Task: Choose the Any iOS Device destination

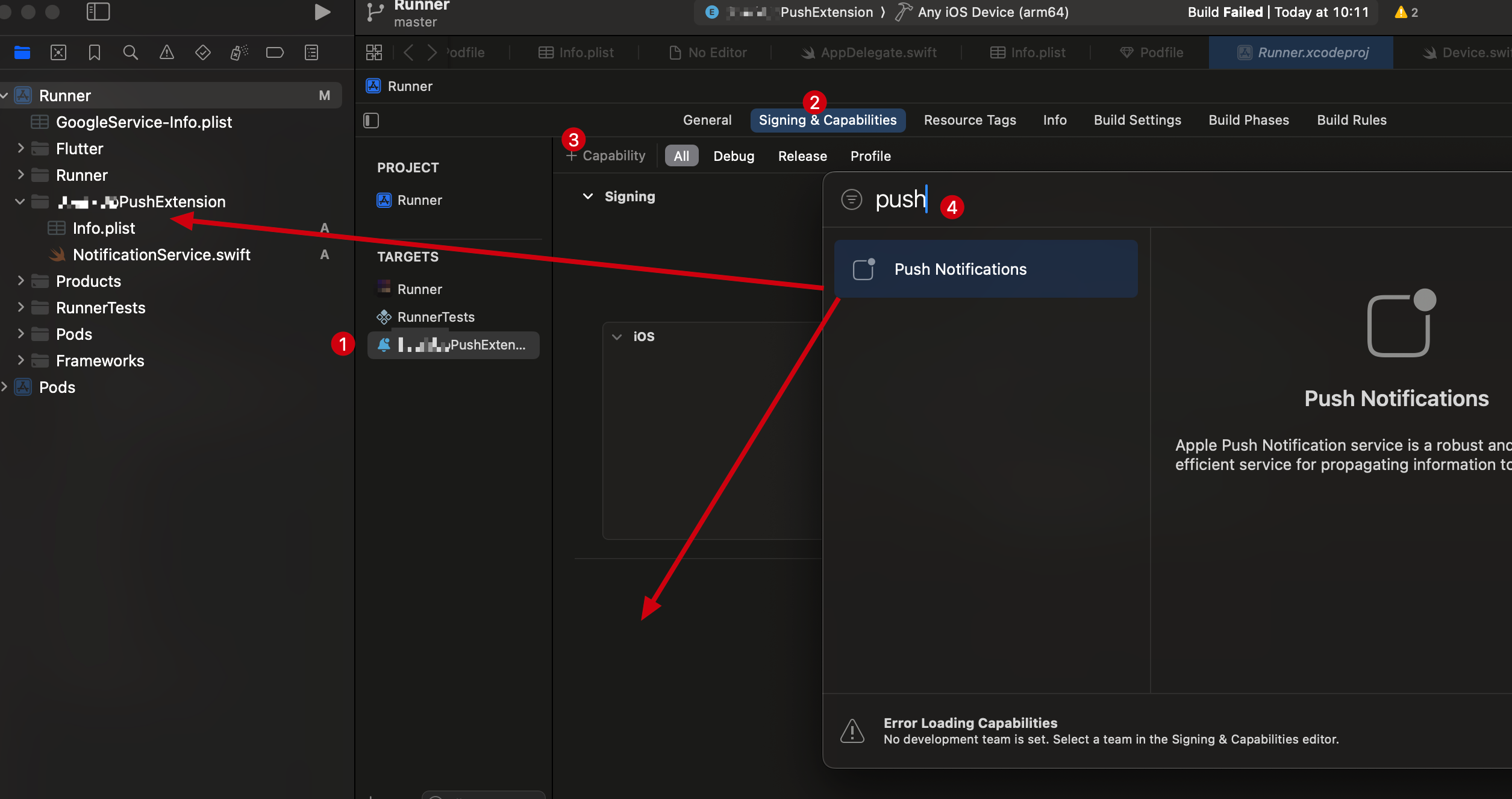Action: 982,12
